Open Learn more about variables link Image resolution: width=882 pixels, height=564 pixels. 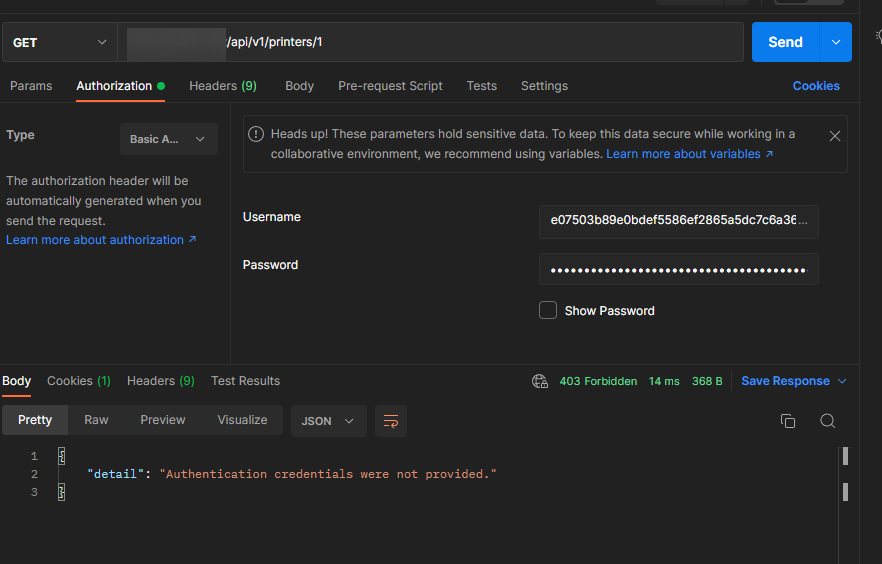coord(689,154)
